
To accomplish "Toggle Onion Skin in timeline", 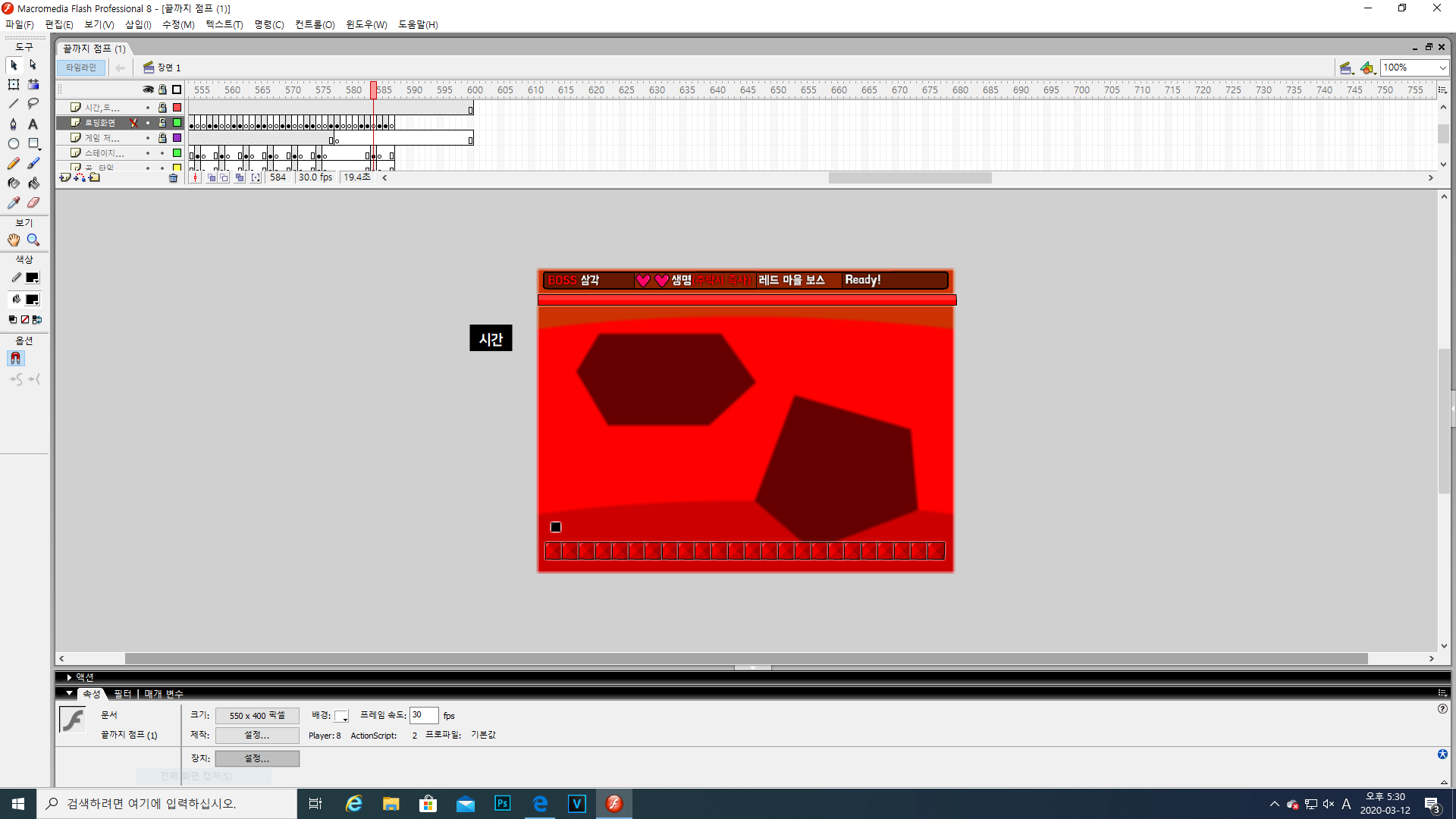I will coord(212,177).
